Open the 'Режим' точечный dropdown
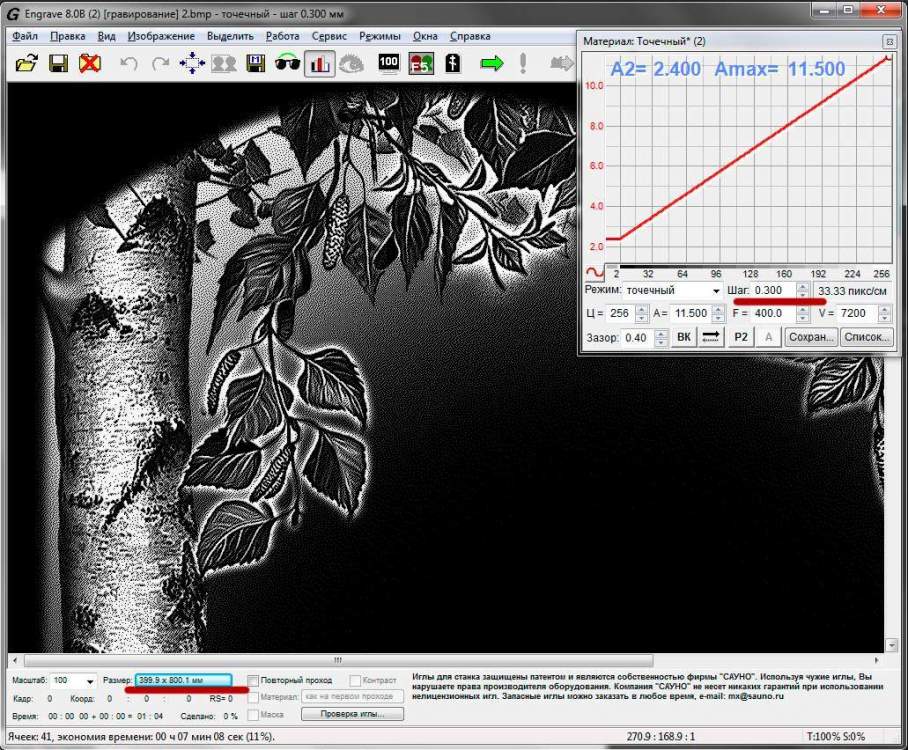 [x=715, y=290]
